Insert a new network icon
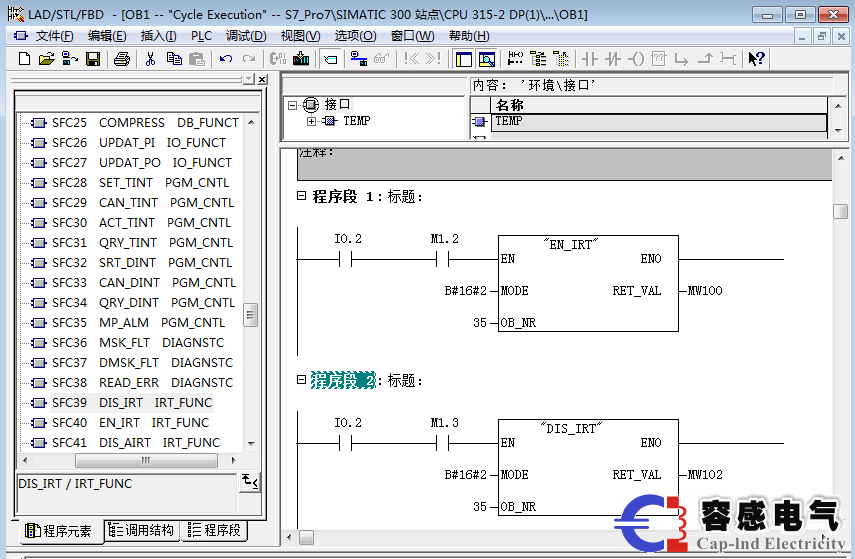This screenshot has height=559, width=855. [x=515, y=59]
